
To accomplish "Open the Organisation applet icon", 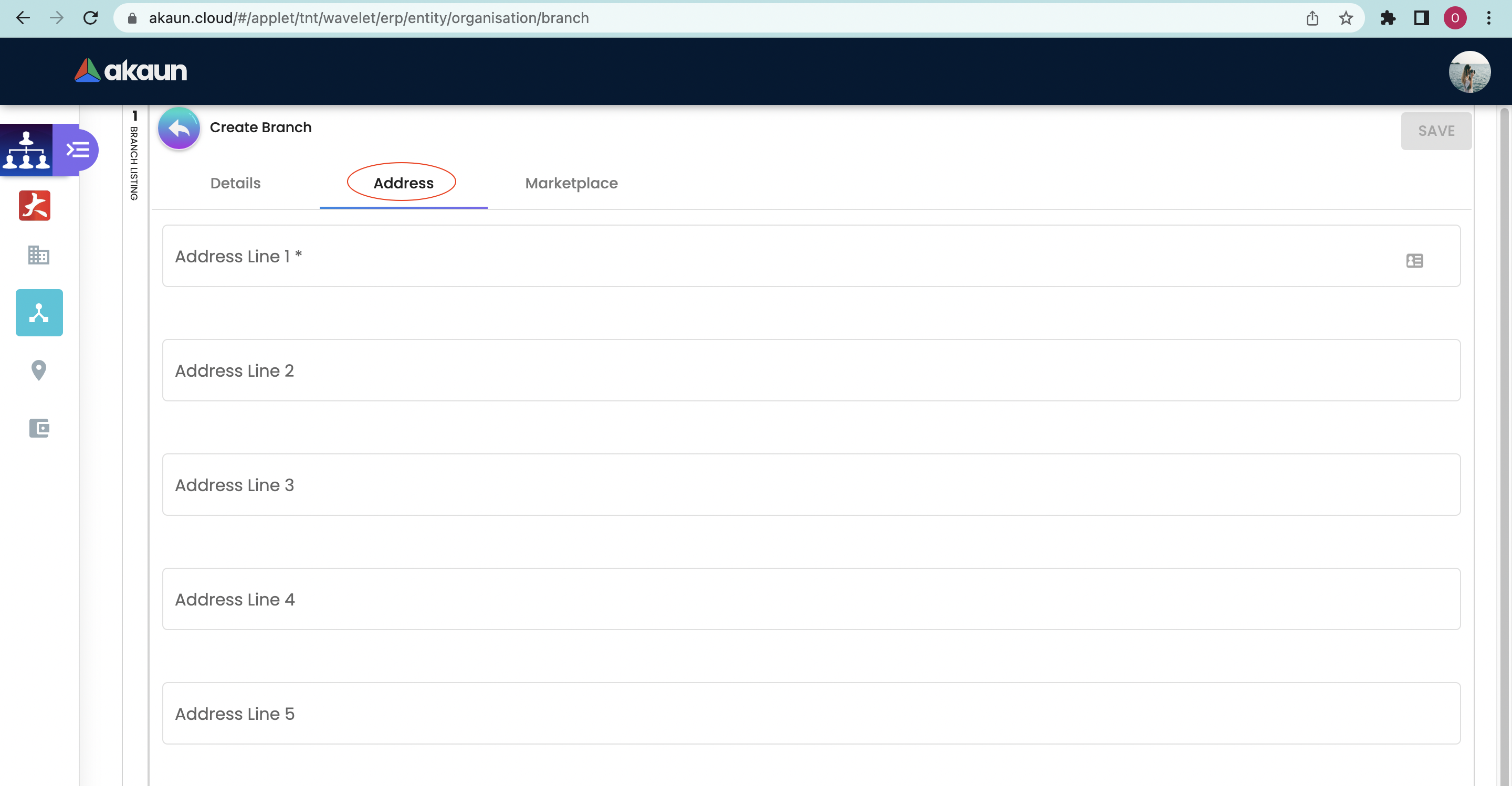I will pos(26,150).
